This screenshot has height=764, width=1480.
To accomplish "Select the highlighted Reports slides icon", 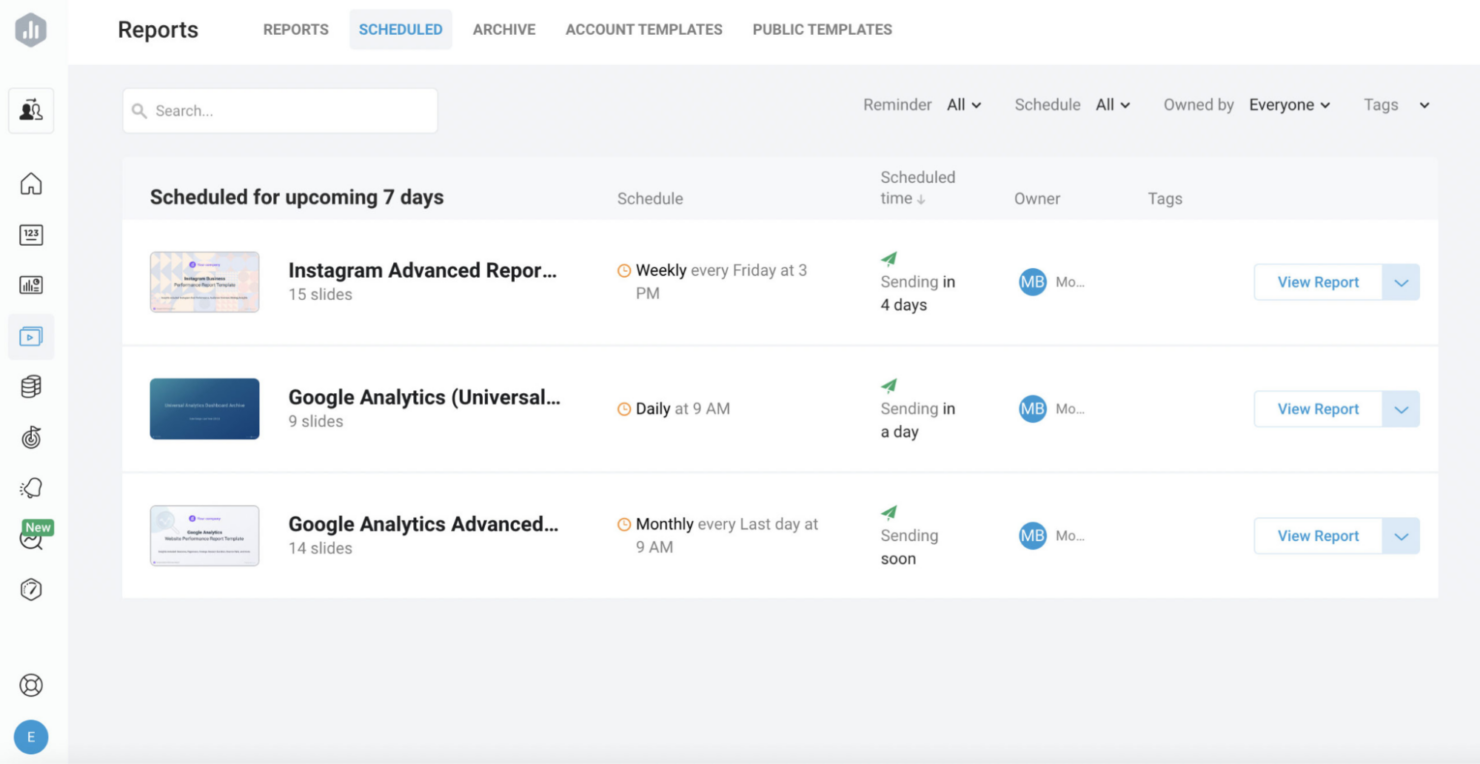I will tap(30, 336).
